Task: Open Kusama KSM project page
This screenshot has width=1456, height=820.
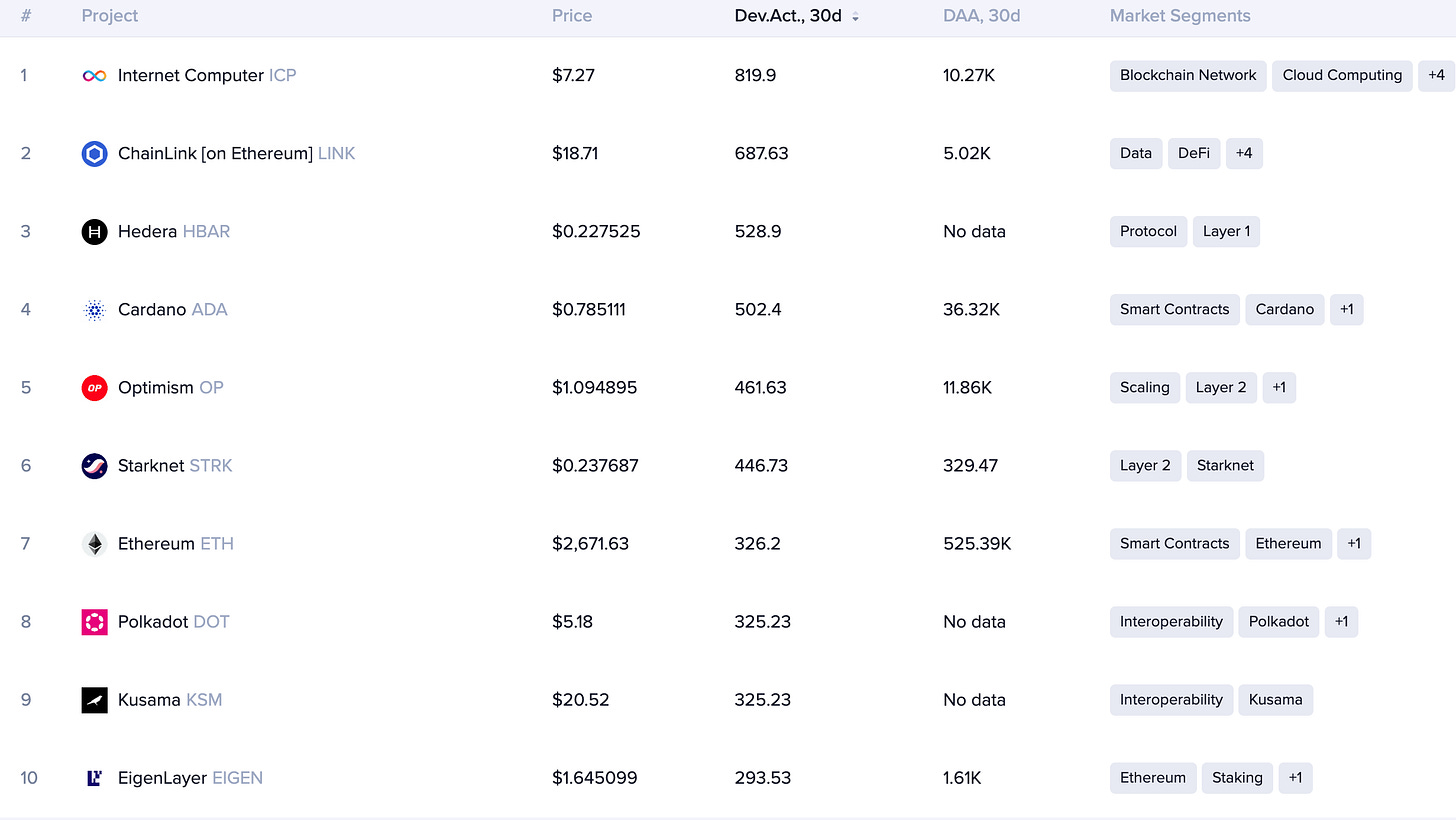Action: tap(170, 700)
